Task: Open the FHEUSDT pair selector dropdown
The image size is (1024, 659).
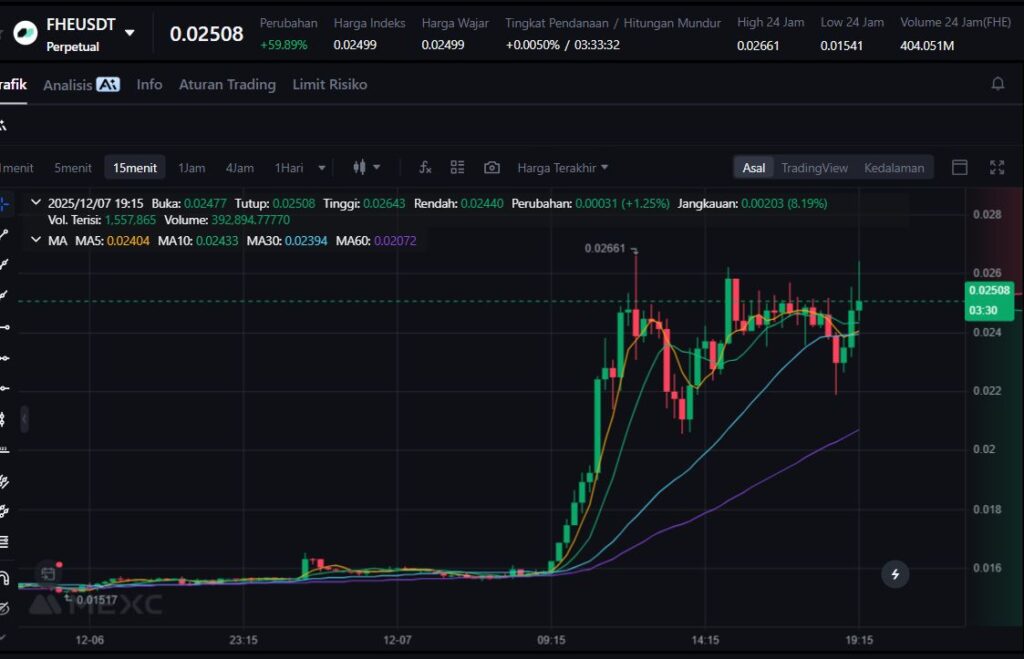Action: (x=129, y=32)
